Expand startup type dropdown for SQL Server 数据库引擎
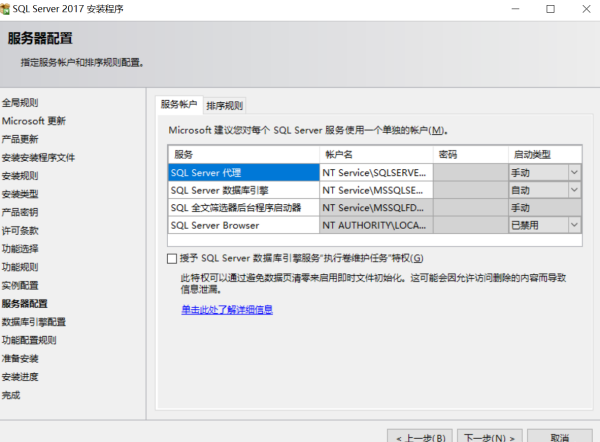Screen dimensions: 600x442 coord(574,190)
